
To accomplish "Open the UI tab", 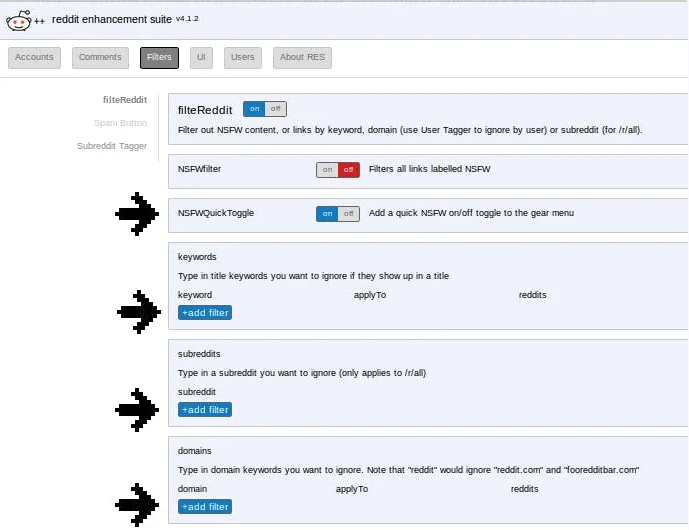I will point(203,58).
